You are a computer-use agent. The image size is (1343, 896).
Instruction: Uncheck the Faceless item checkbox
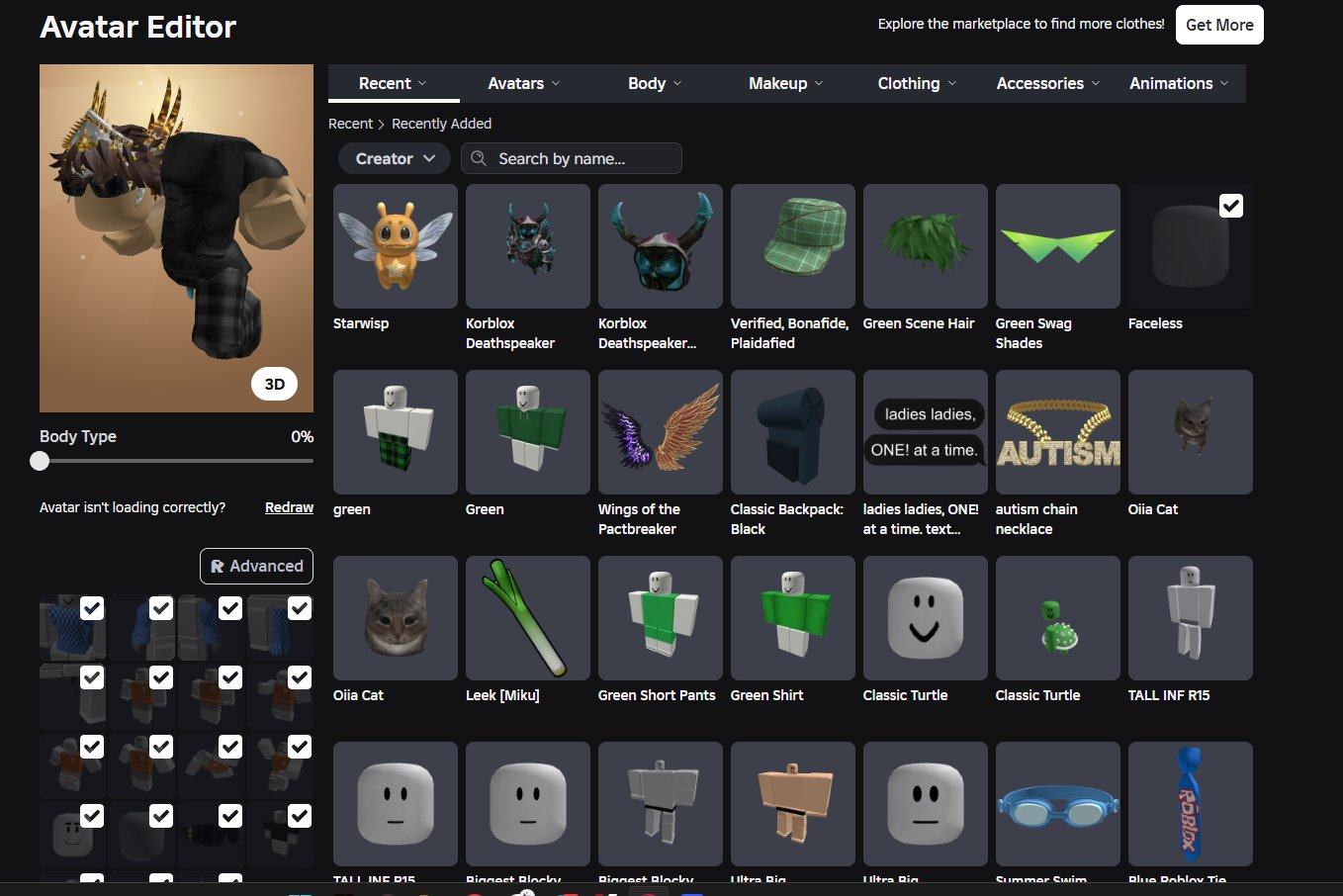pyautogui.click(x=1231, y=206)
